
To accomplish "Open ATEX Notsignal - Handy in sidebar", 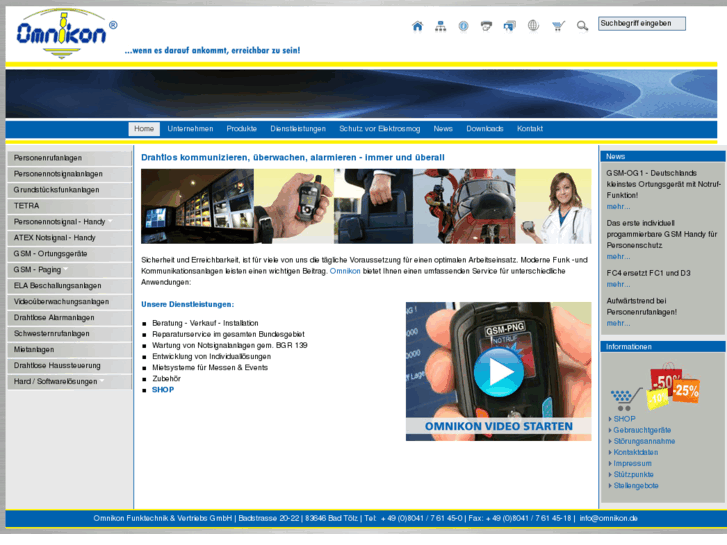I will click(x=70, y=238).
